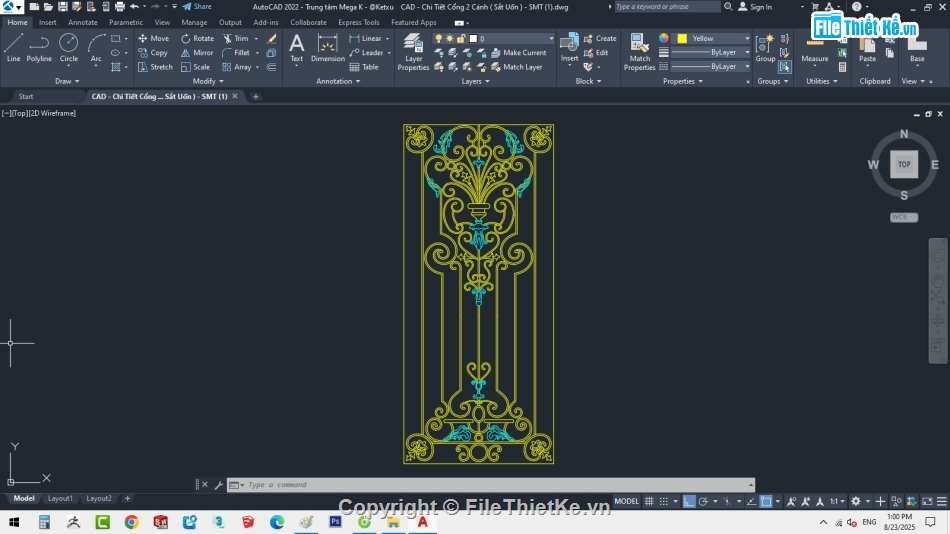Add a Linear dimension
The width and height of the screenshot is (950, 534).
(x=365, y=38)
